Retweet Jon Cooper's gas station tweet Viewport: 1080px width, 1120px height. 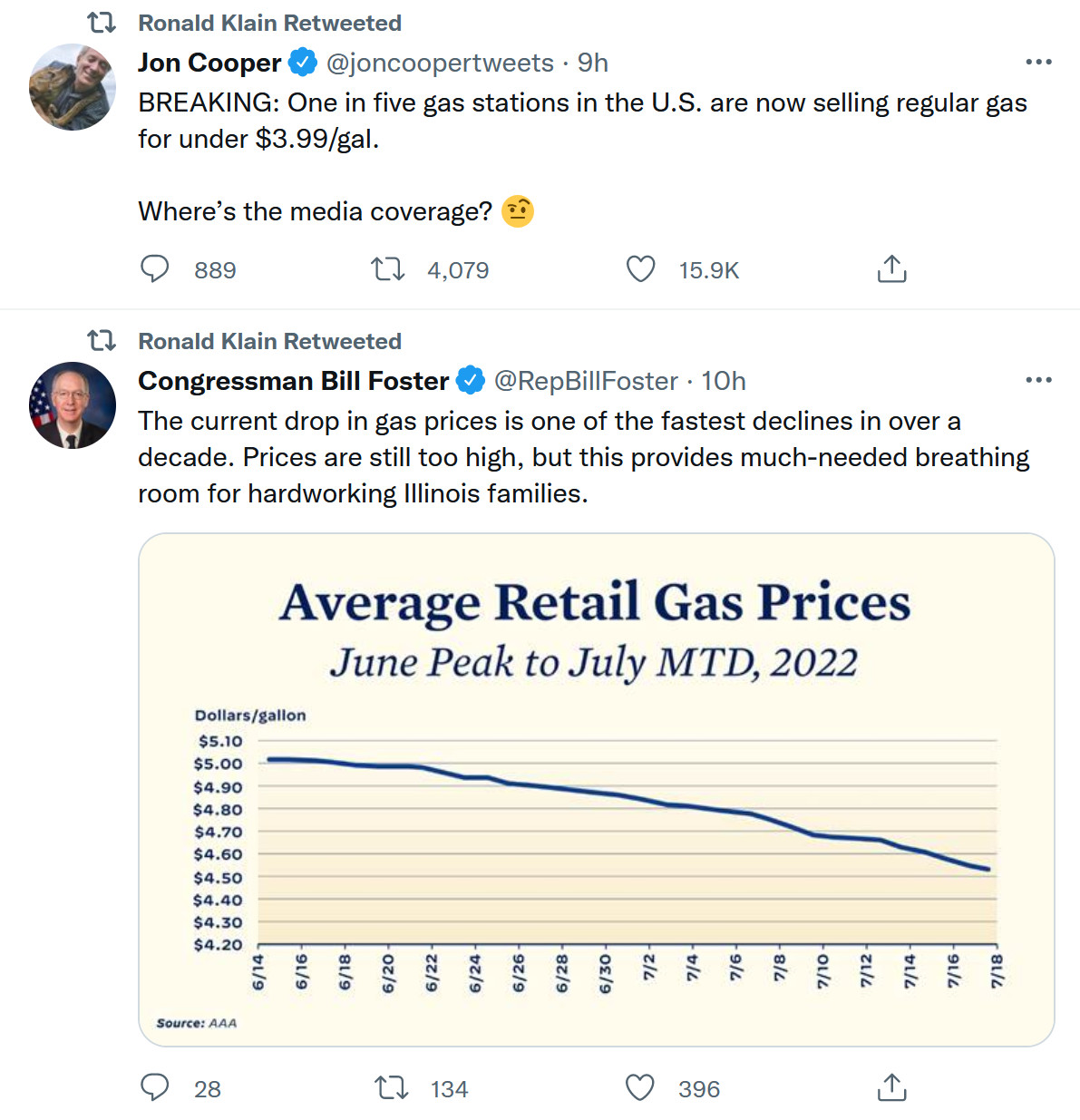click(388, 269)
